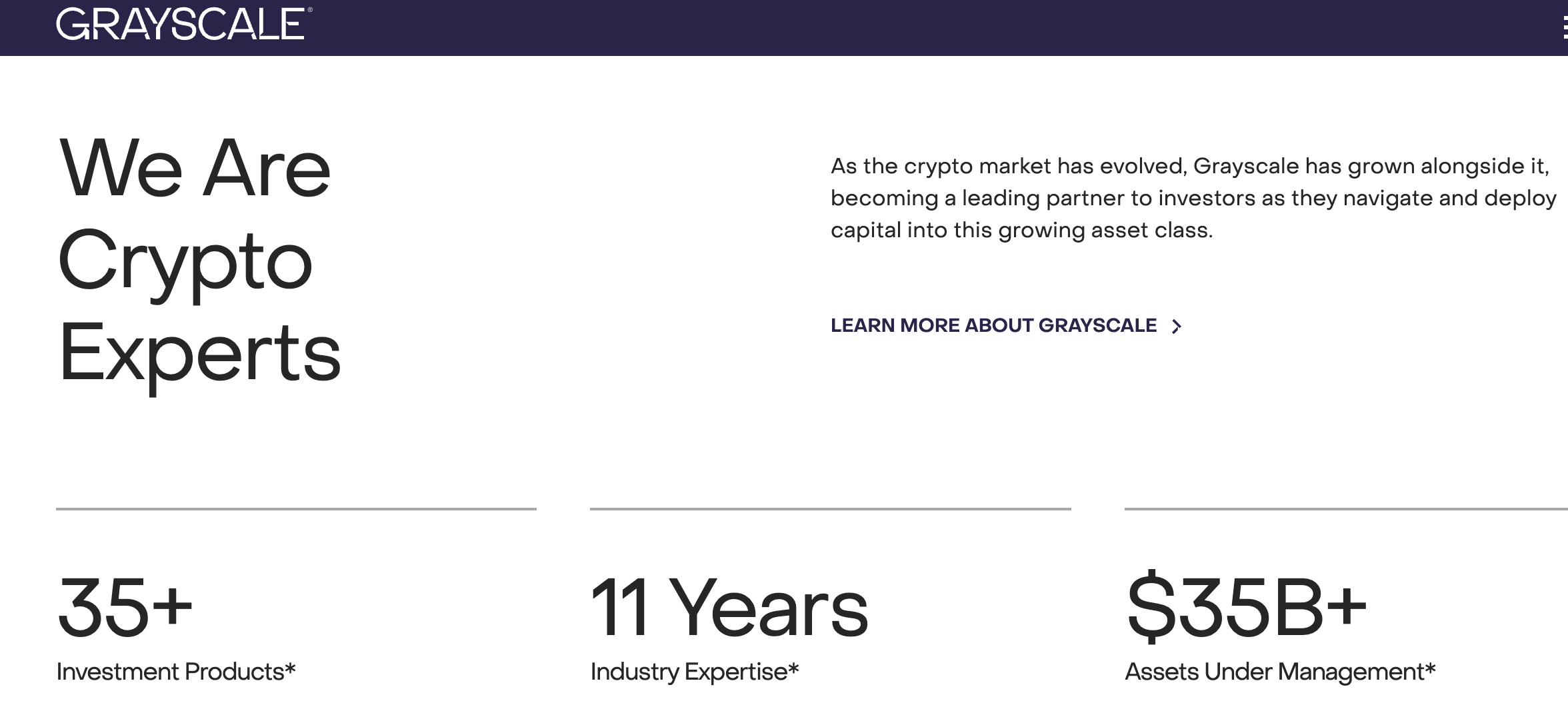
Task: Select the Industry Expertise* label
Action: [x=695, y=672]
